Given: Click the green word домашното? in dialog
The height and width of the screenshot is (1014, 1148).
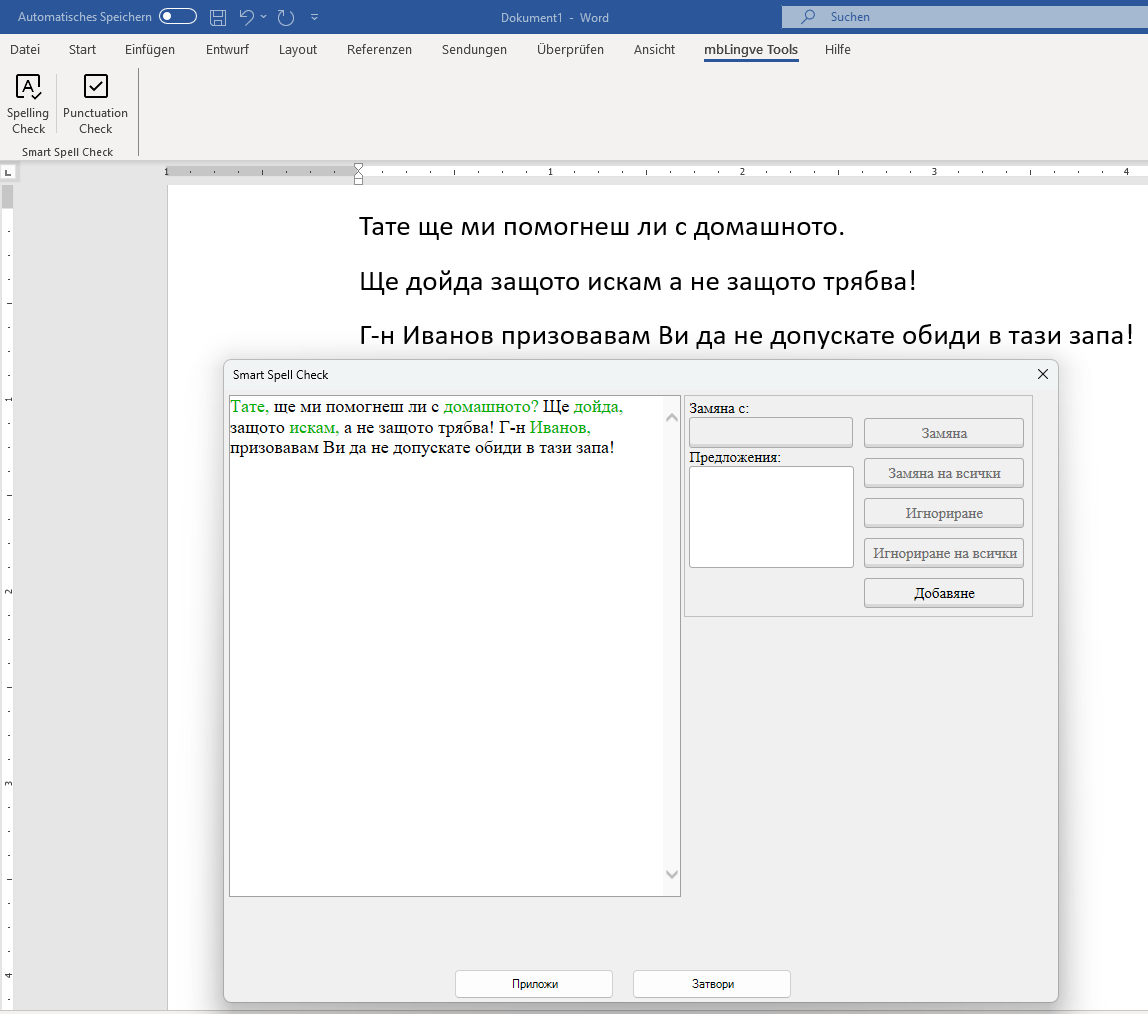Looking at the screenshot, I should (491, 406).
